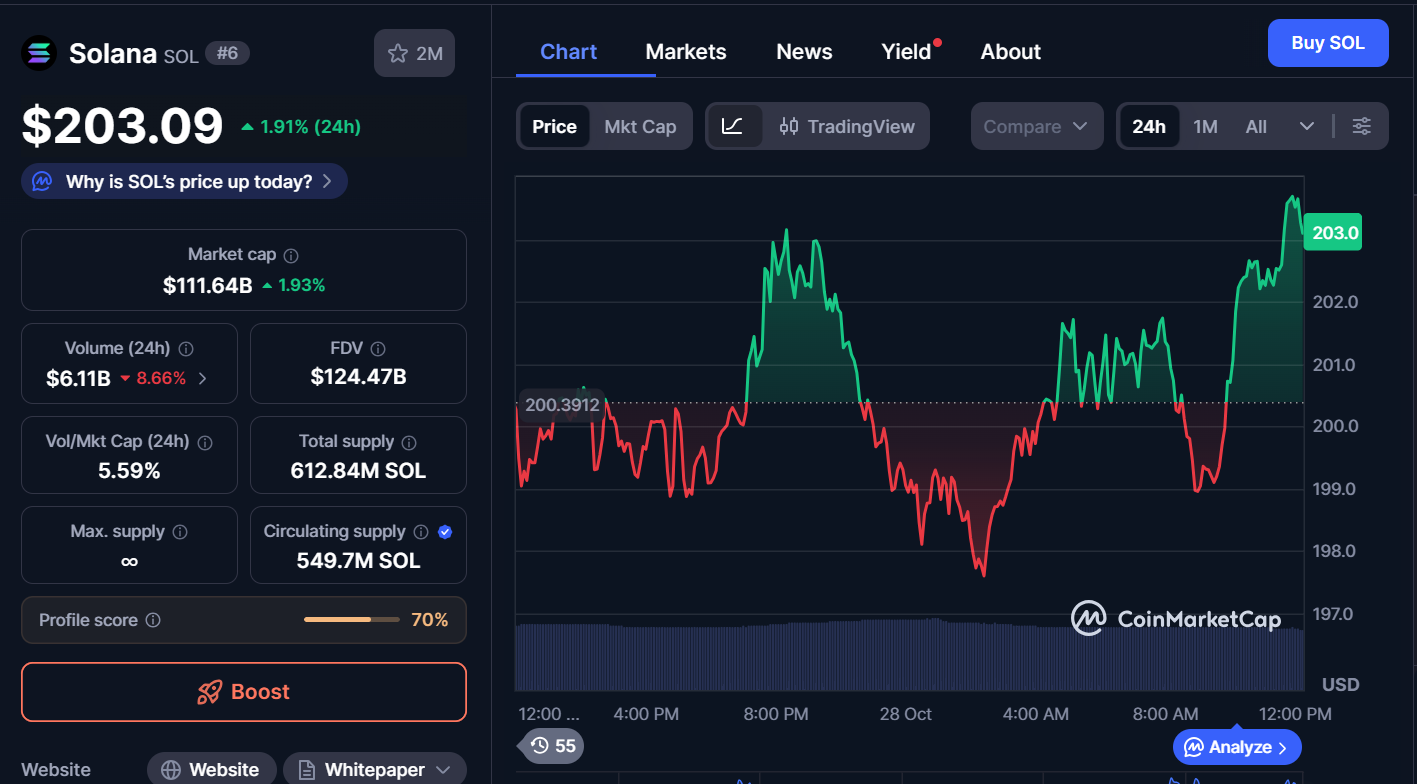Switch to the Yield tab
1417x784 pixels.
click(x=906, y=52)
